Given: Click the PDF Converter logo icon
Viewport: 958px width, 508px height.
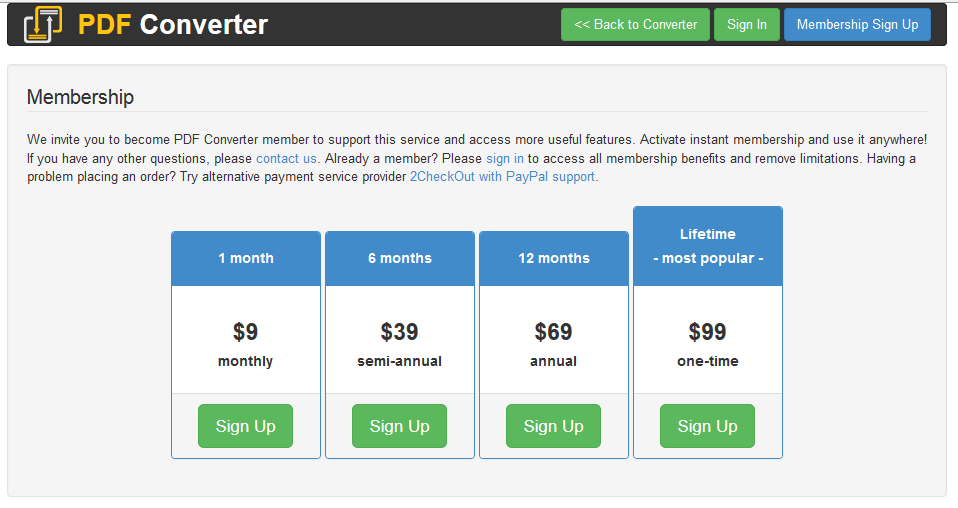Looking at the screenshot, I should 42,24.
